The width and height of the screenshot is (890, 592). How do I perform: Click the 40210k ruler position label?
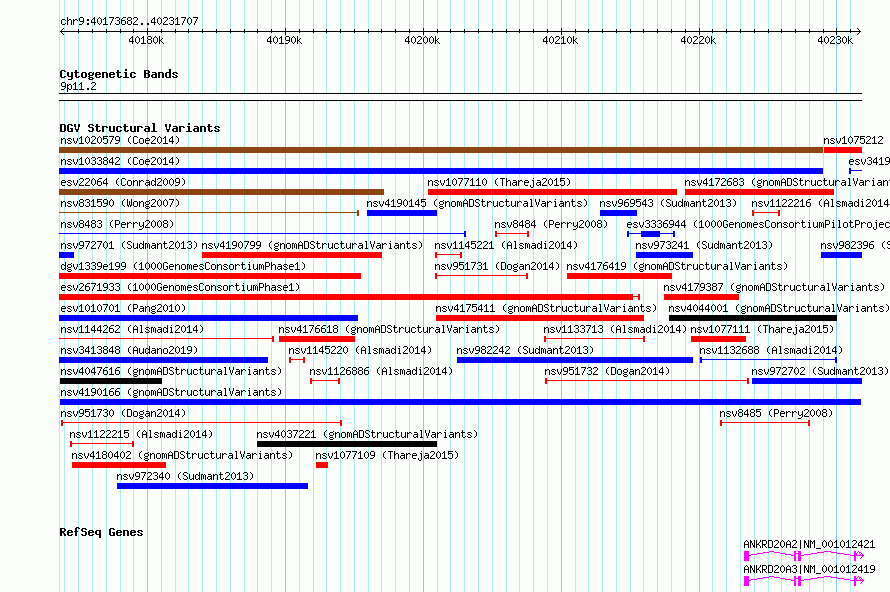coord(560,40)
